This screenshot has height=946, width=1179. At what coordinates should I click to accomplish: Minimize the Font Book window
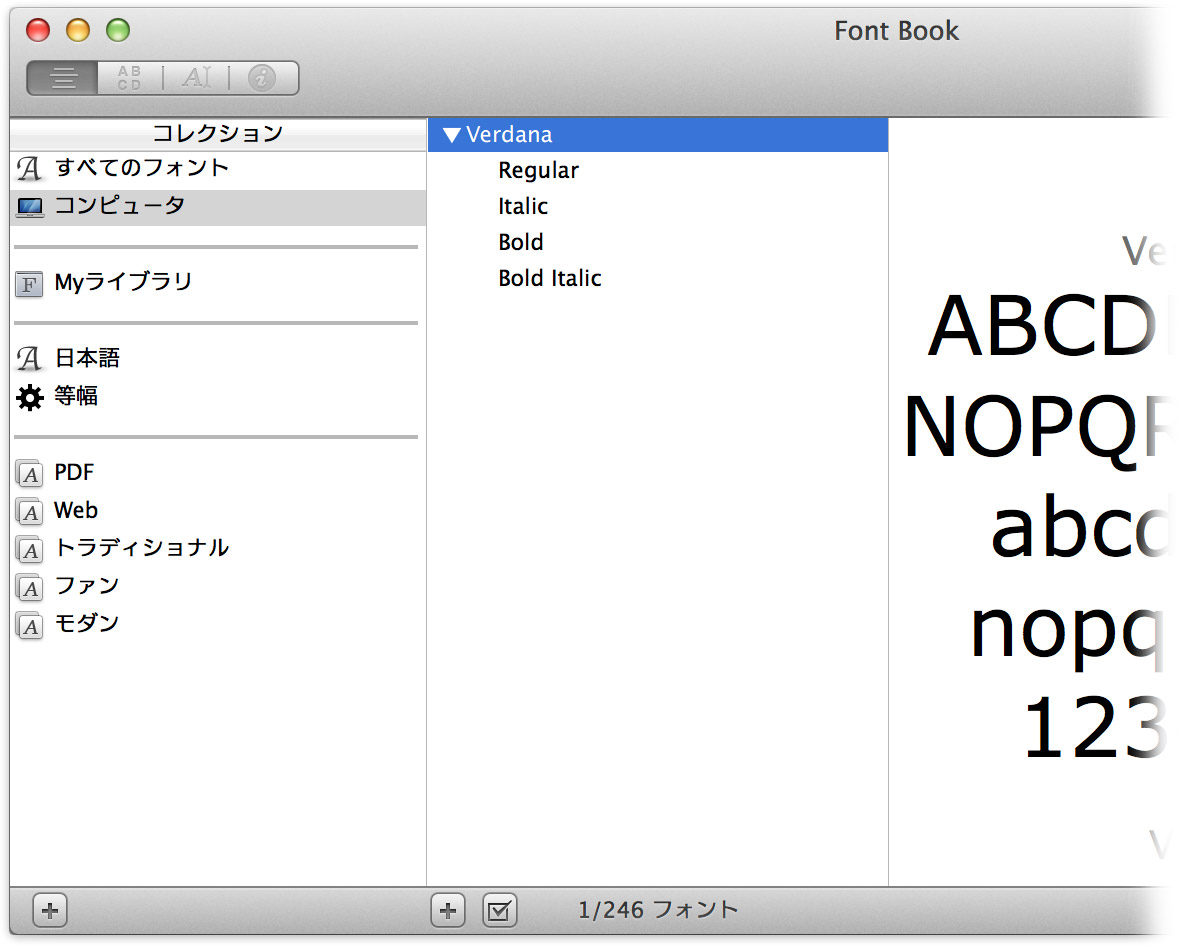77,30
